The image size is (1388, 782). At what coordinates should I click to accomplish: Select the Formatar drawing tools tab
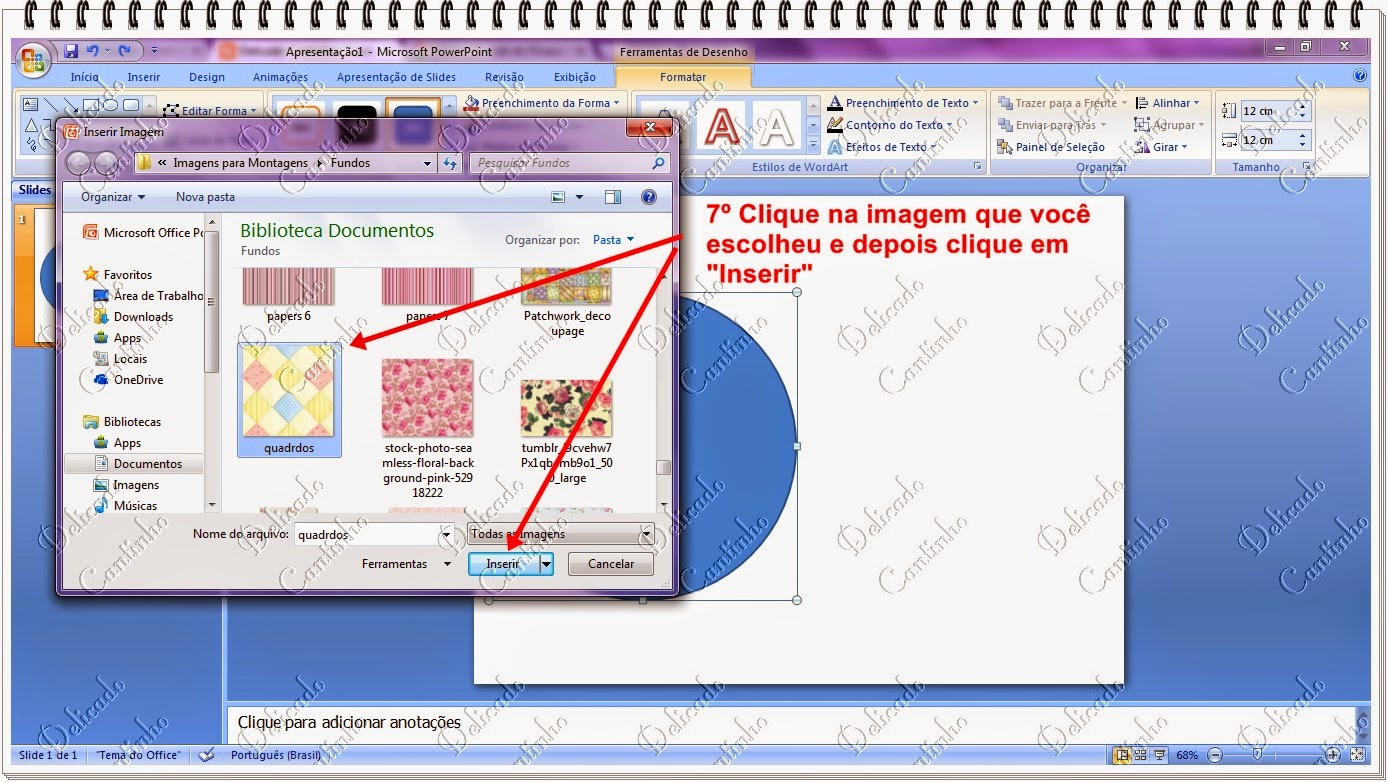click(683, 77)
